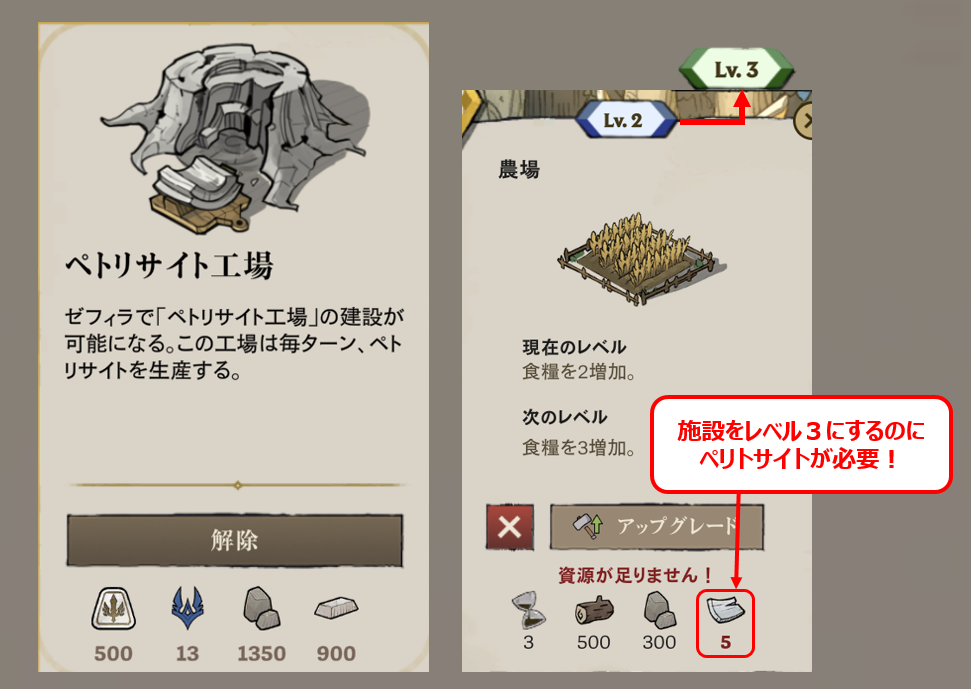Click the petricite sheet resource icon
971x689 pixels.
[726, 610]
